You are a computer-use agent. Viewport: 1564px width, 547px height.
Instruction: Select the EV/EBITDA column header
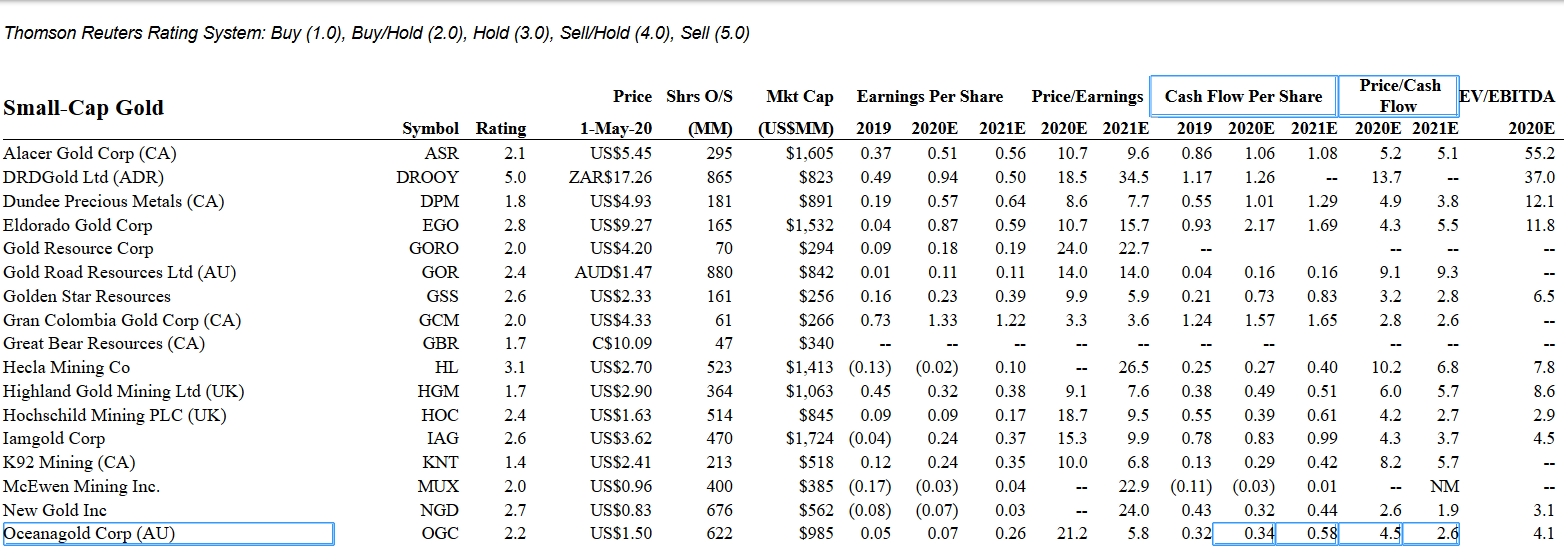(1507, 96)
